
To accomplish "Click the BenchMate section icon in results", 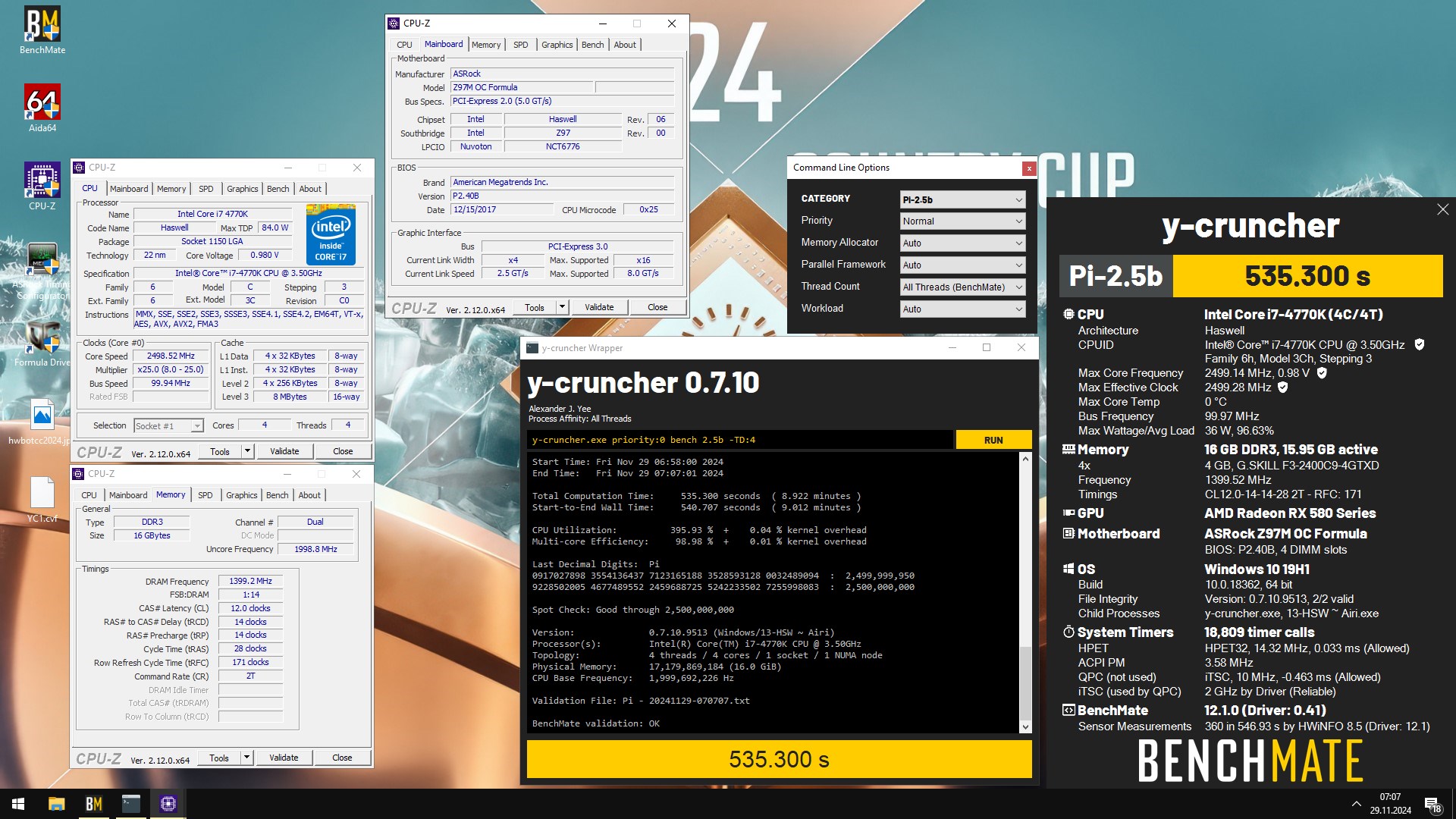I will point(1068,710).
